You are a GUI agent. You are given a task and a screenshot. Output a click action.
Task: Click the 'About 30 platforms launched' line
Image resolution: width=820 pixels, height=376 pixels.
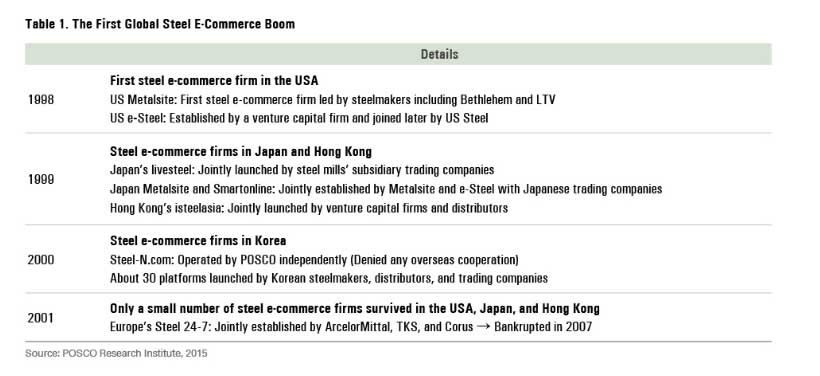(329, 278)
